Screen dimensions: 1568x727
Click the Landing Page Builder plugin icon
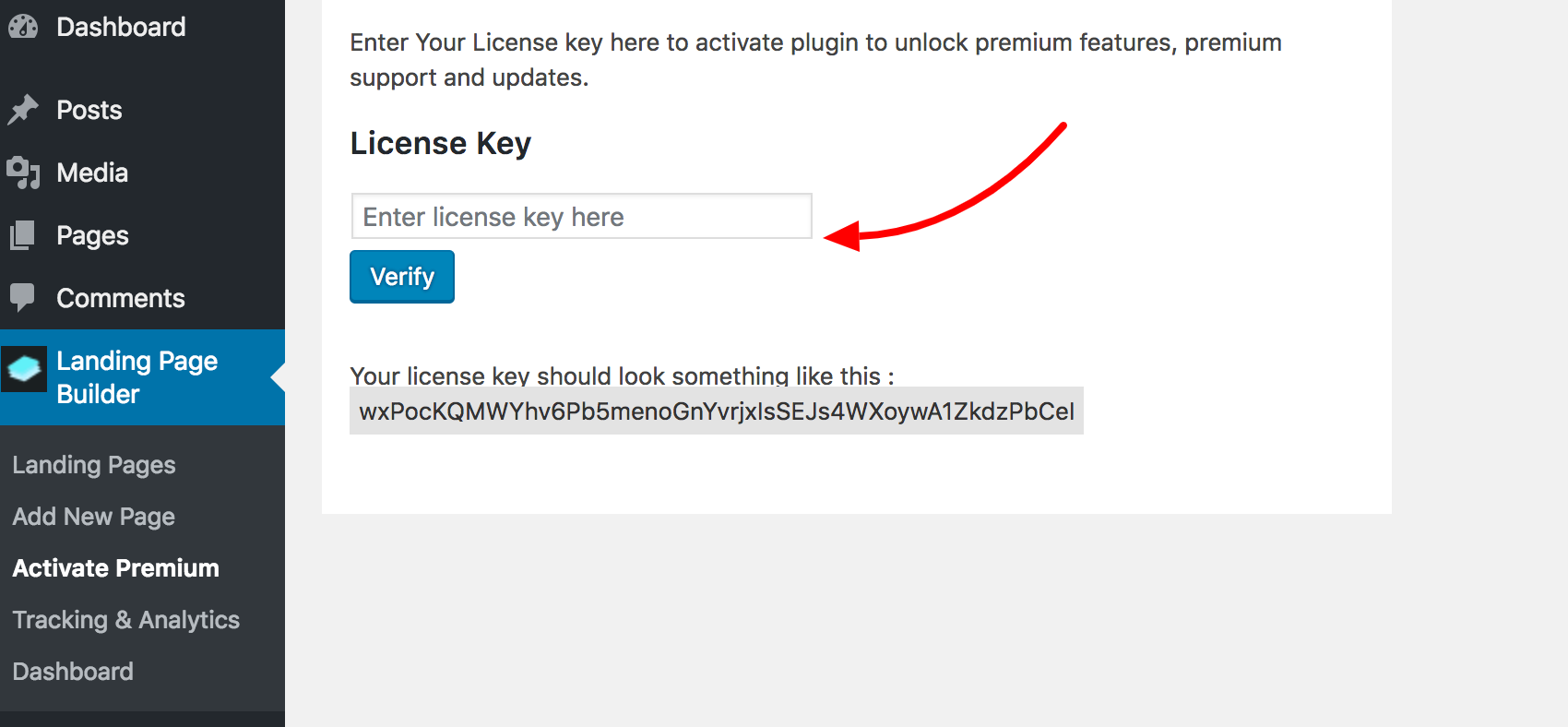point(25,369)
